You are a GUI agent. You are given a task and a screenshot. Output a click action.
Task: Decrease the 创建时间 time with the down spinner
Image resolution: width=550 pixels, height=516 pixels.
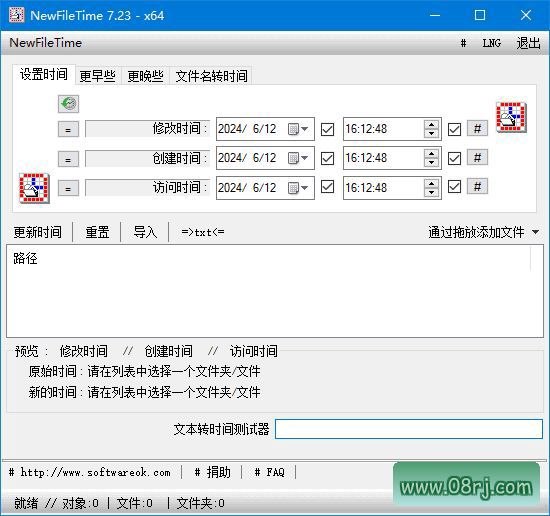tap(431, 163)
